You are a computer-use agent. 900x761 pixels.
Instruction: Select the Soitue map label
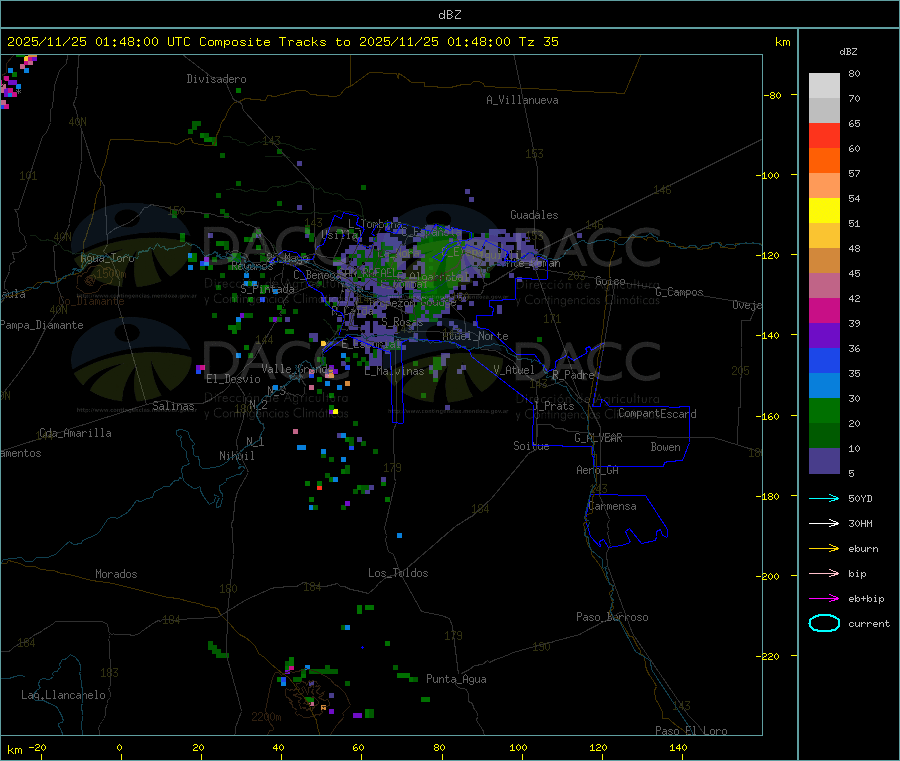[531, 446]
